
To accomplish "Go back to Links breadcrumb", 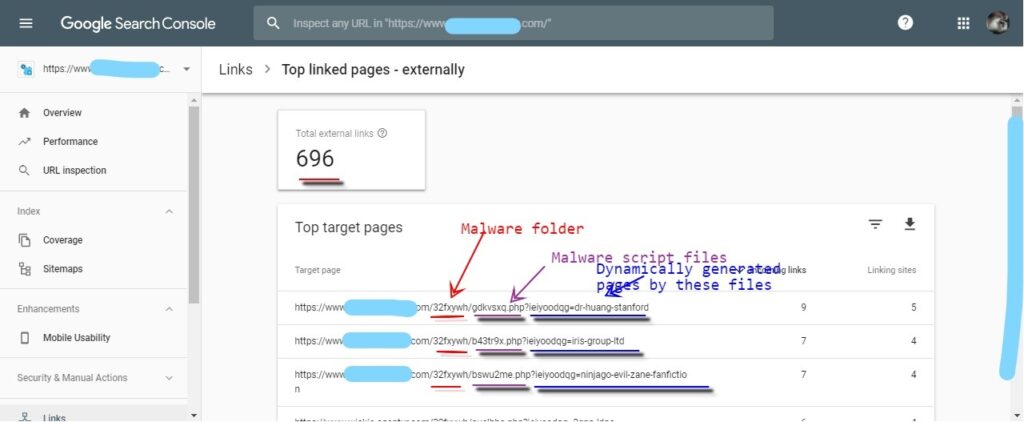I will point(236,69).
